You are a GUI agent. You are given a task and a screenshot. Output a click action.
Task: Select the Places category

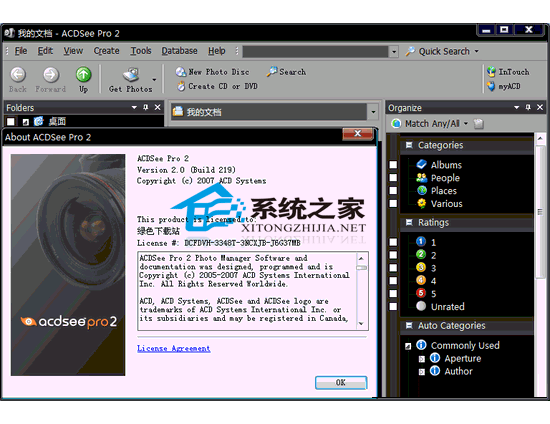pyautogui.click(x=437, y=191)
